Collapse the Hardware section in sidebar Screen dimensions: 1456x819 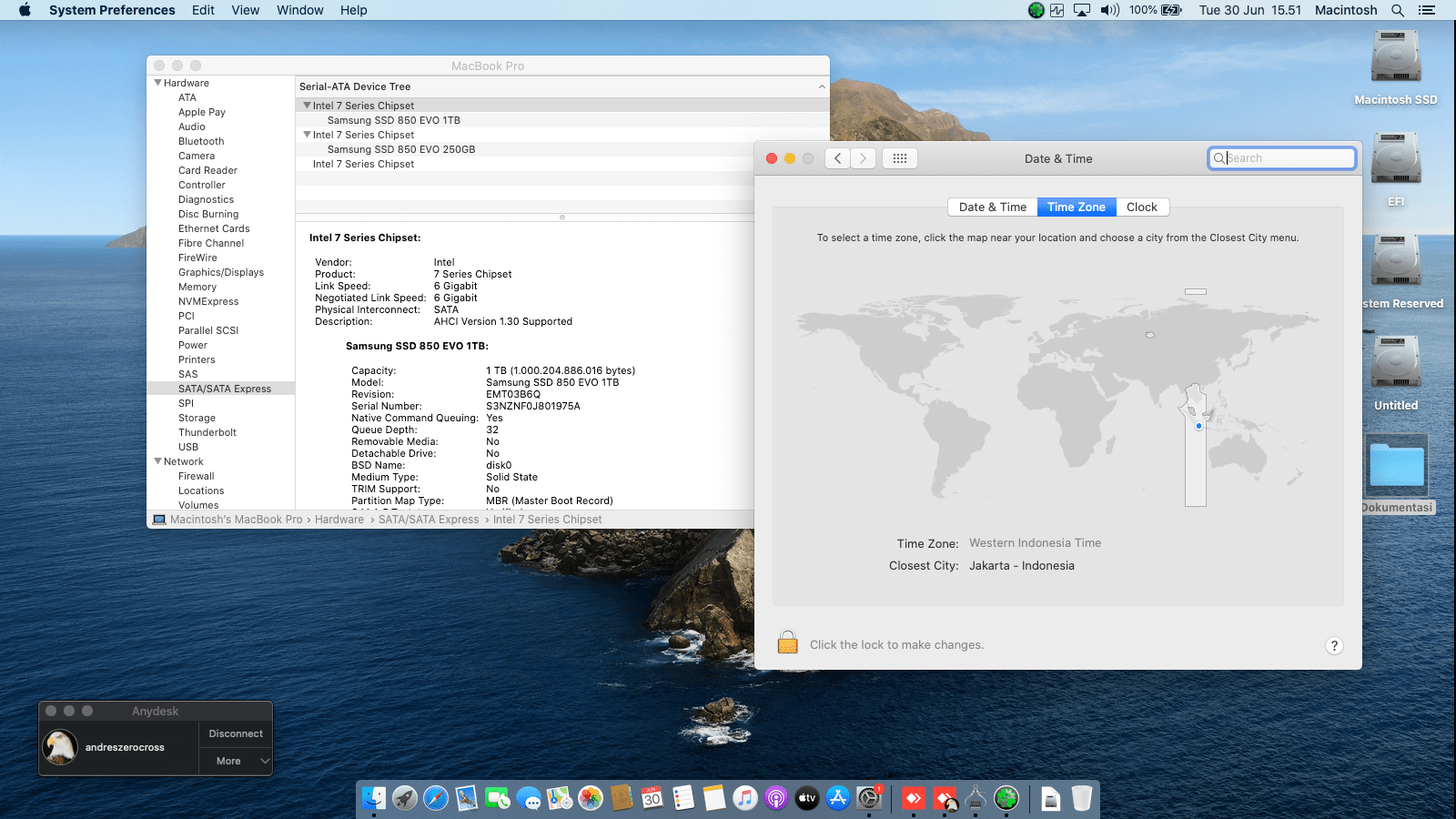pyautogui.click(x=158, y=83)
